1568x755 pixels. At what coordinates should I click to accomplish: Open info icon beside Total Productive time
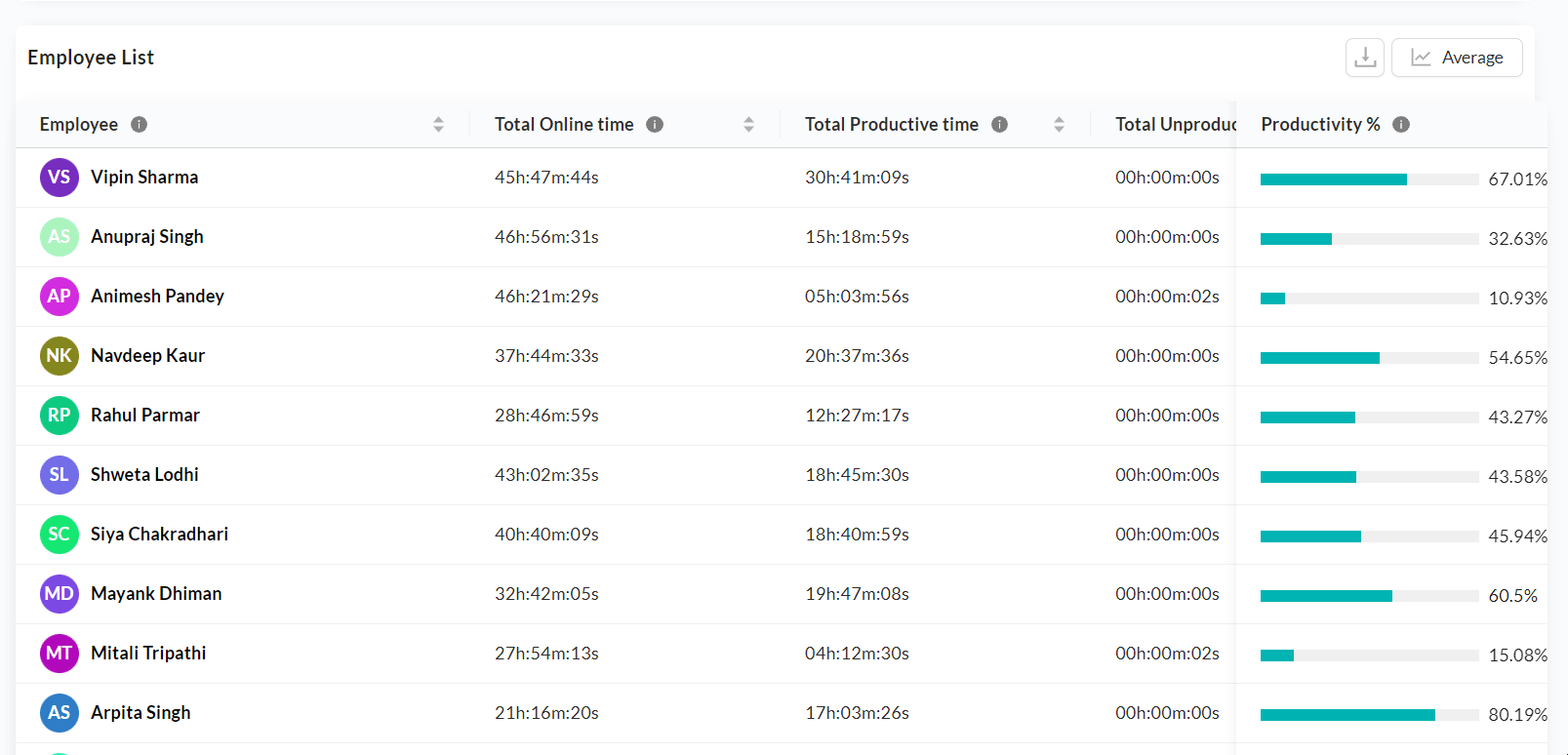pos(999,124)
